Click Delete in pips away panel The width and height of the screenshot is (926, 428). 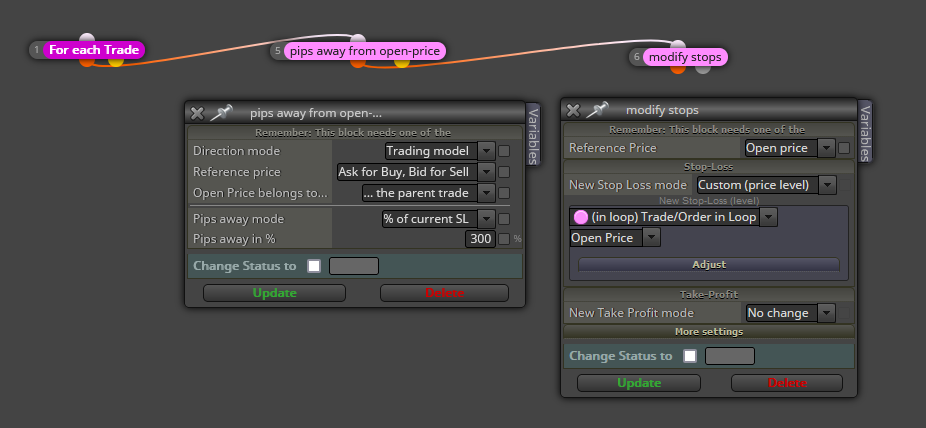coord(444,293)
